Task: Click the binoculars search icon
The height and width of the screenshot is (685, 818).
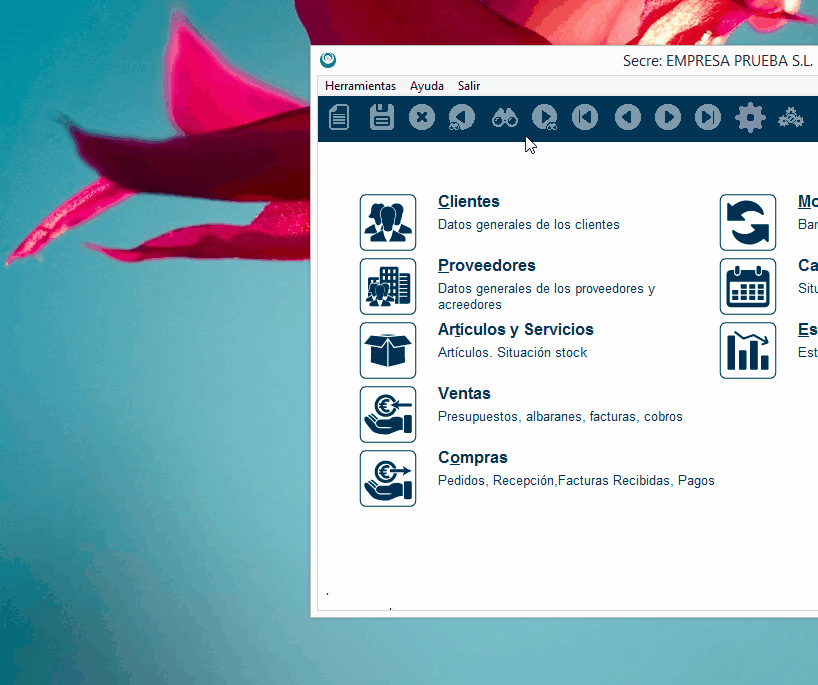Action: point(504,118)
